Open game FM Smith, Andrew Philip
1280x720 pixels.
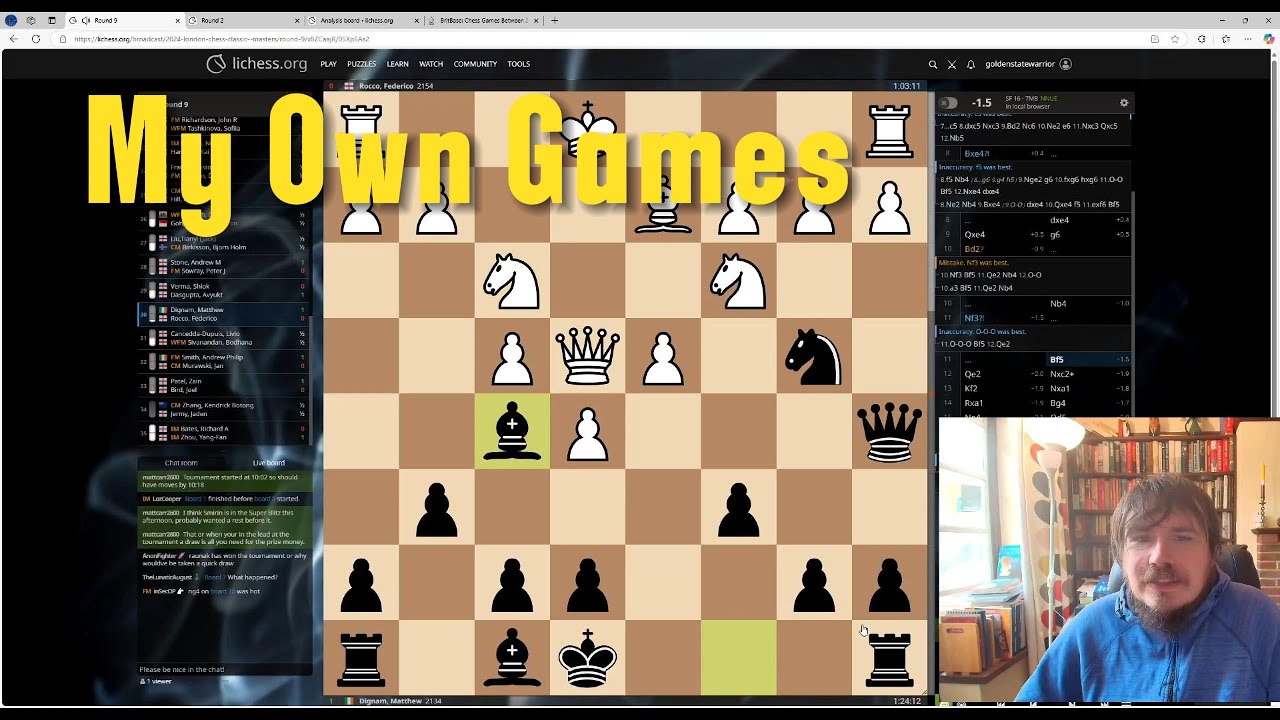(224, 361)
